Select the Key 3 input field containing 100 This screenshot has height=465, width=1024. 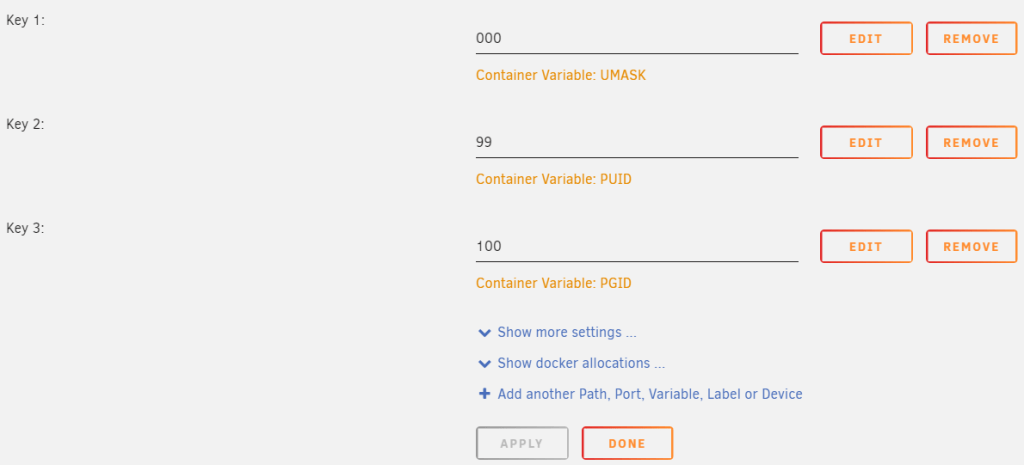tap(636, 247)
